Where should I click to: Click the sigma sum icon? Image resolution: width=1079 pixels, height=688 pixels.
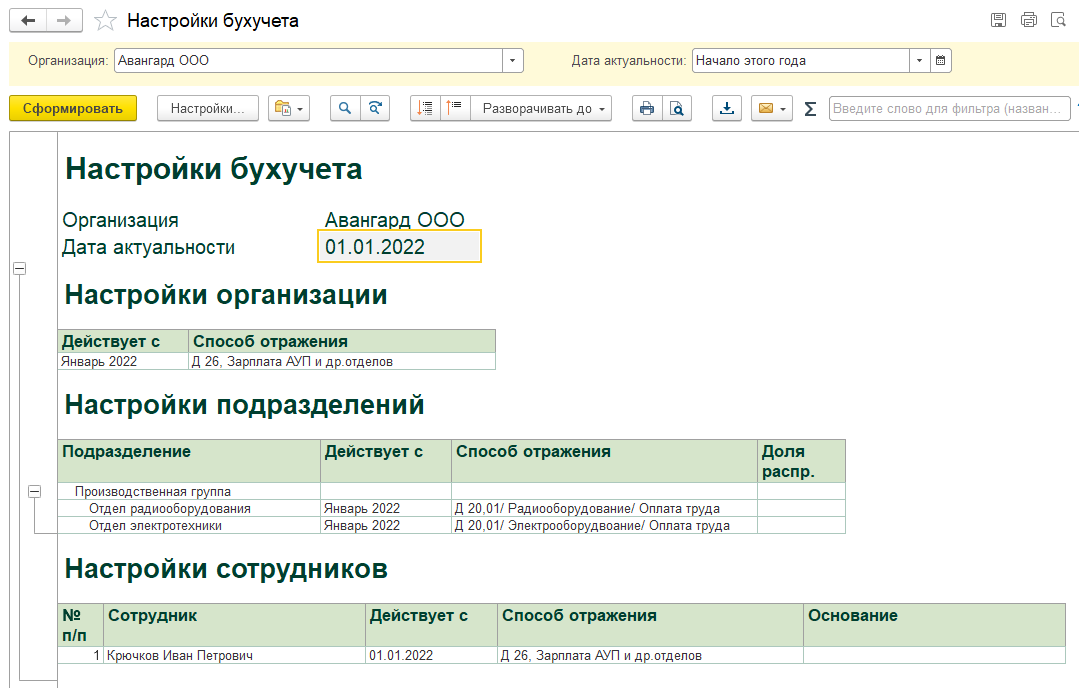pos(810,109)
